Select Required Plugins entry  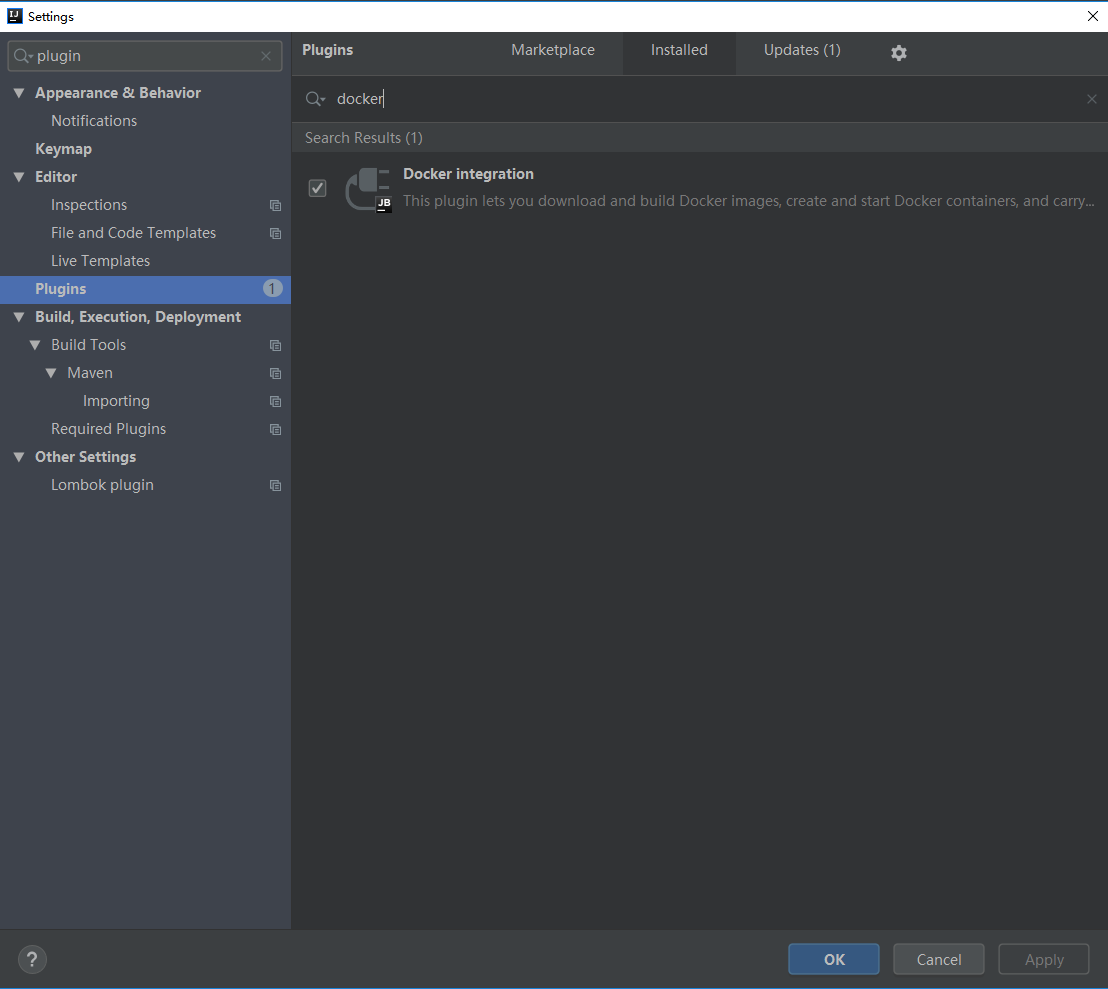tap(108, 429)
